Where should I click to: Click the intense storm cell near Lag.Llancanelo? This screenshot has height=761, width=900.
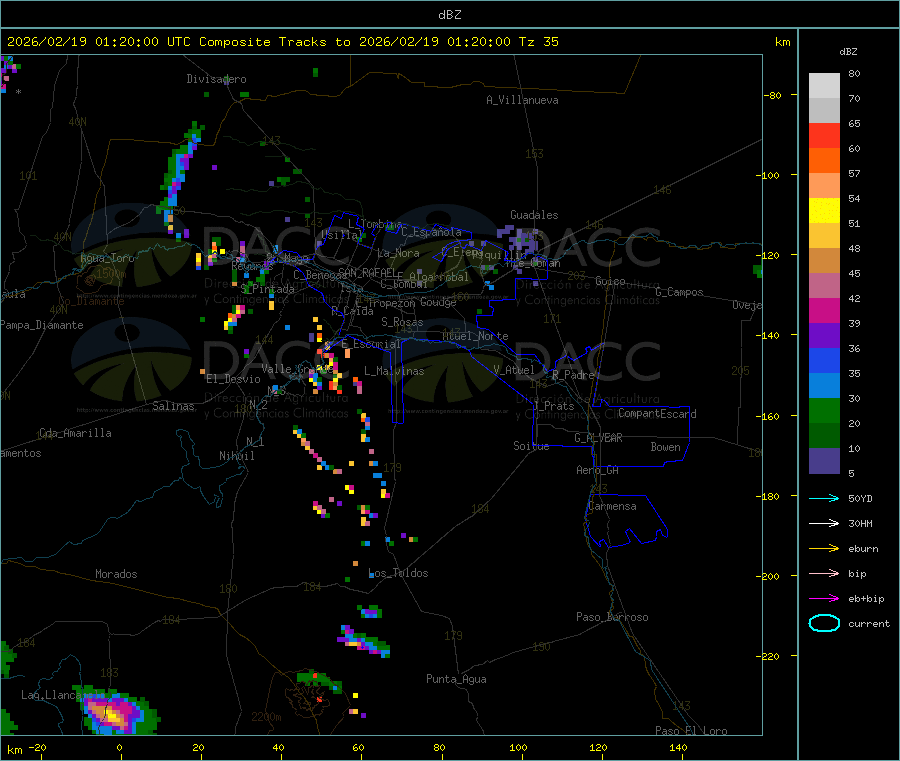(x=115, y=712)
